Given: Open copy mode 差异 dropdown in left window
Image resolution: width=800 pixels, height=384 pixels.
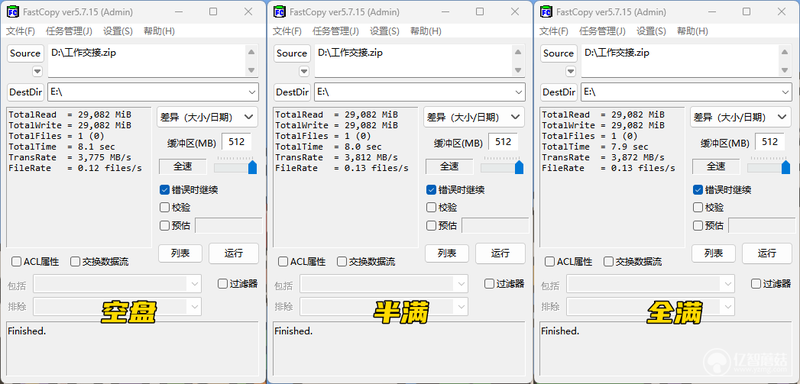Looking at the screenshot, I should [207, 117].
